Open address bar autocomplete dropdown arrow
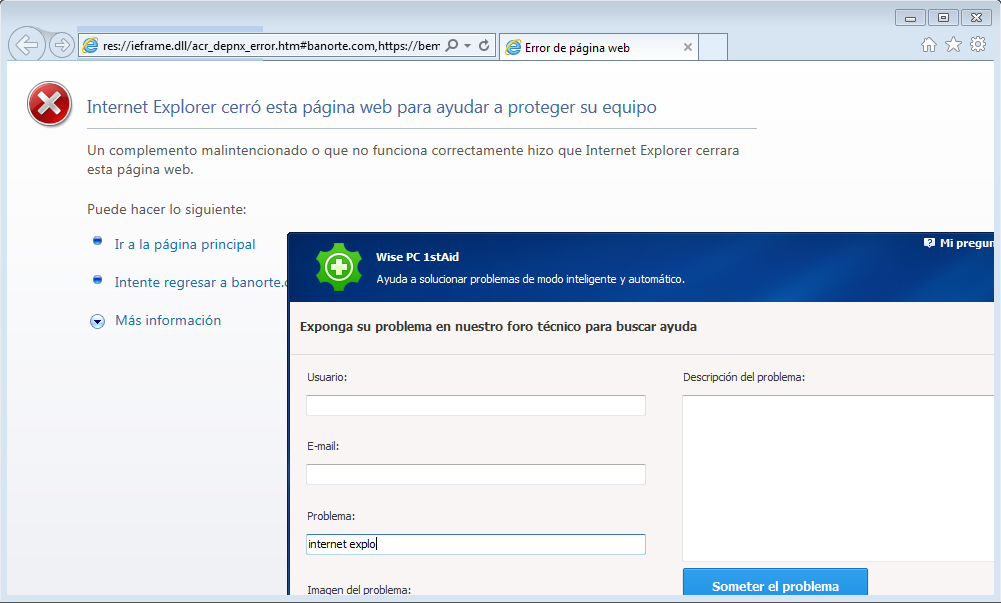Viewport: 1001px width, 603px height. tap(467, 46)
